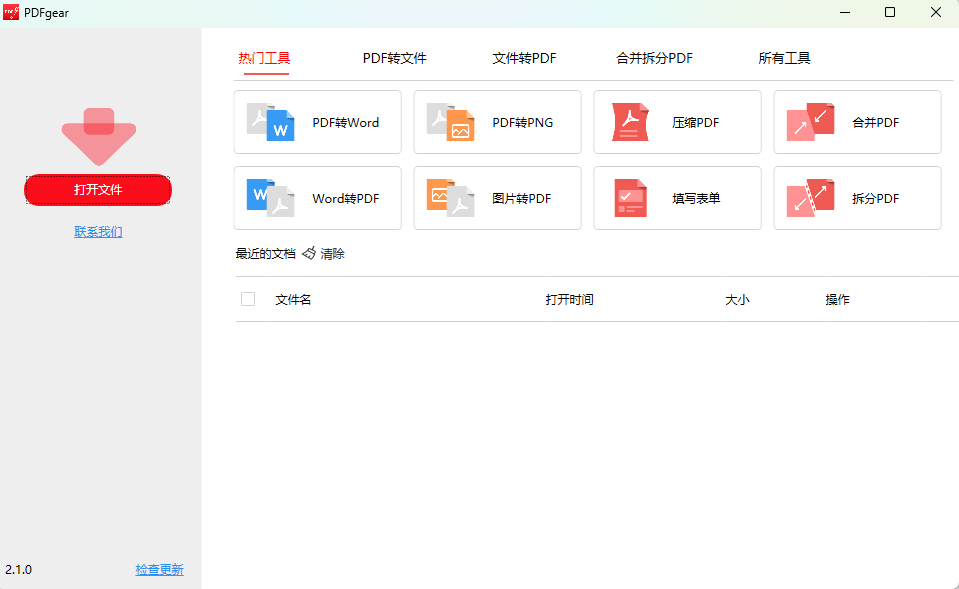Viewport: 959px width, 589px height.
Task: Click the PDFgear logo in title bar
Action: tap(11, 12)
